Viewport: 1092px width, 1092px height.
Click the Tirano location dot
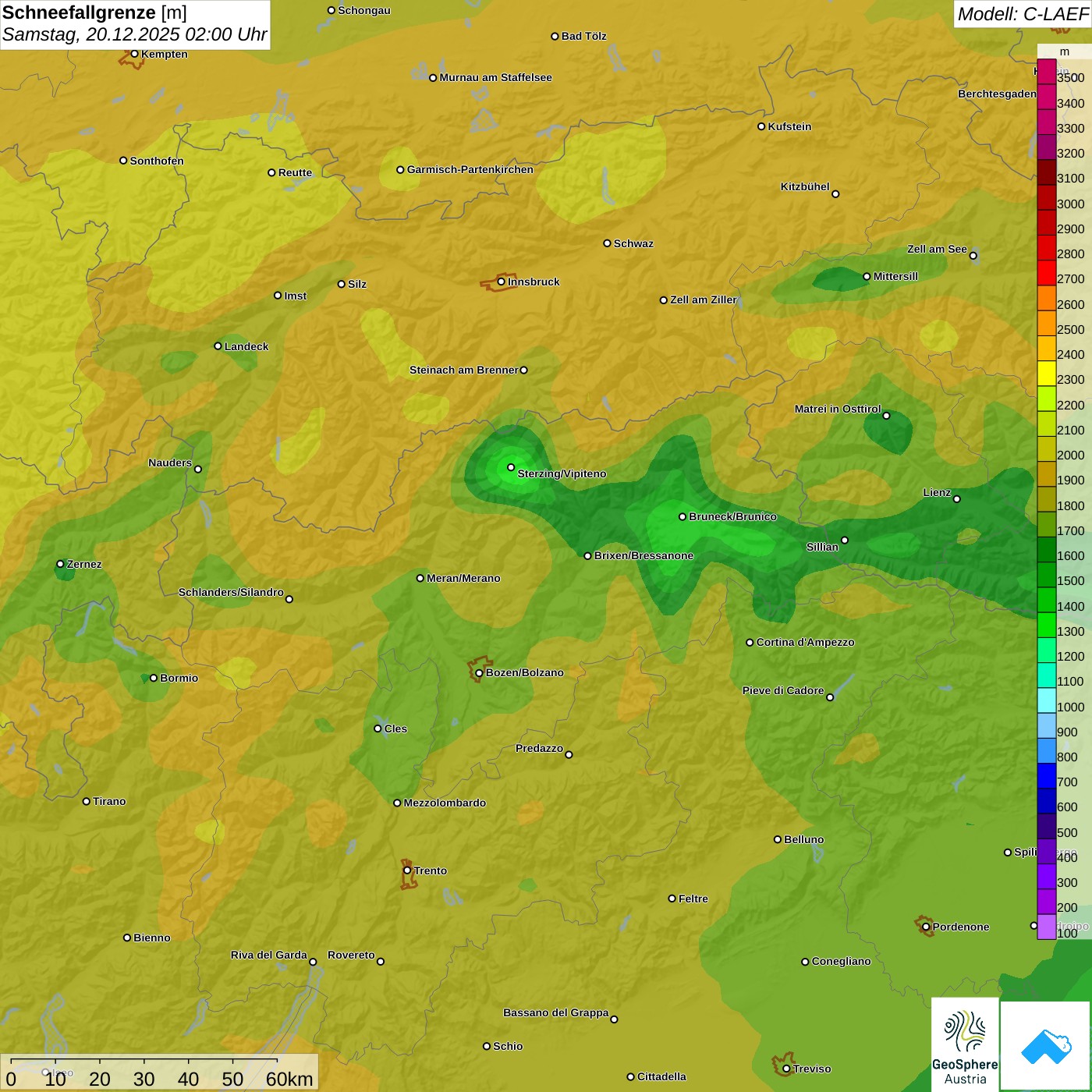click(x=86, y=801)
